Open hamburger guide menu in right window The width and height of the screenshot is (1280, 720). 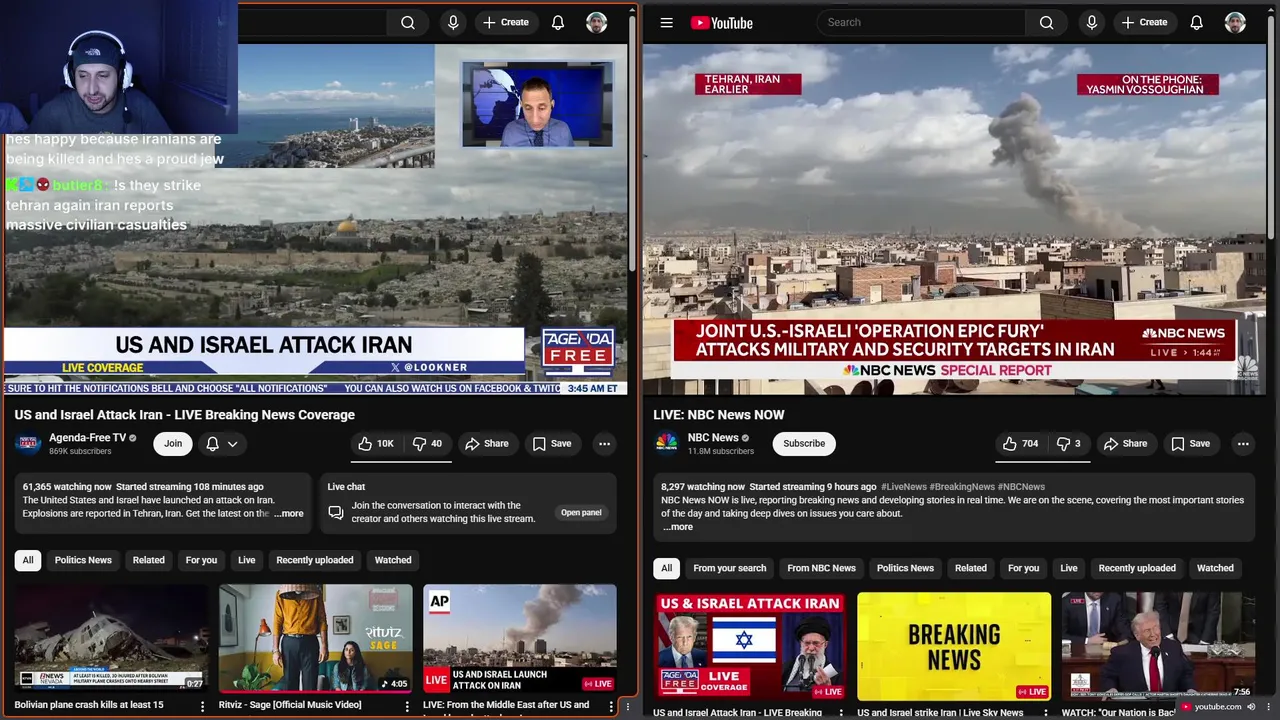[x=667, y=22]
